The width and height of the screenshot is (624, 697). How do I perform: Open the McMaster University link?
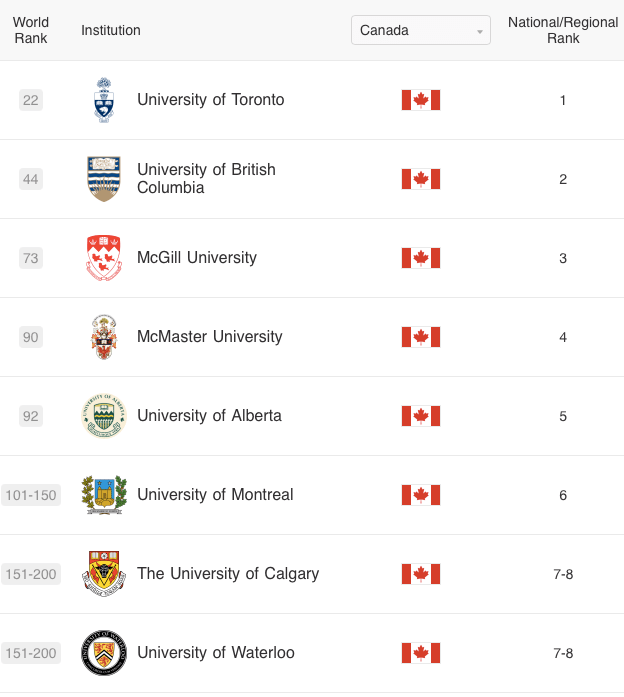[x=209, y=337]
